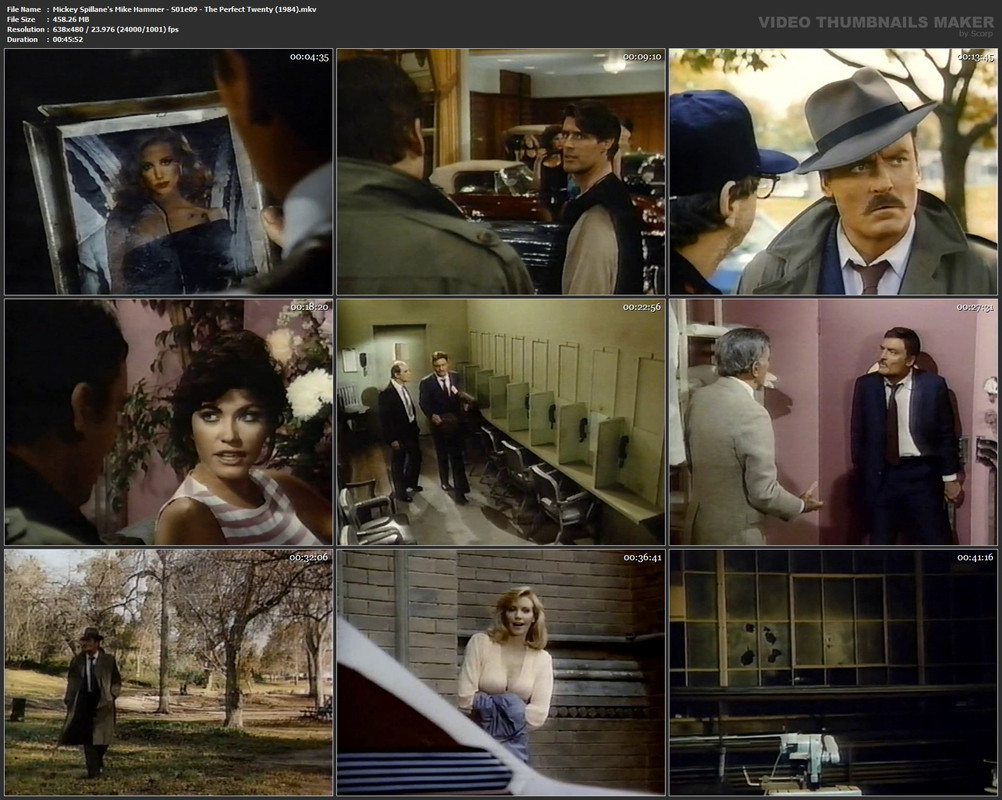Click the file size value 458.26 MB
Screen dimensions: 1002x800
click(71, 20)
